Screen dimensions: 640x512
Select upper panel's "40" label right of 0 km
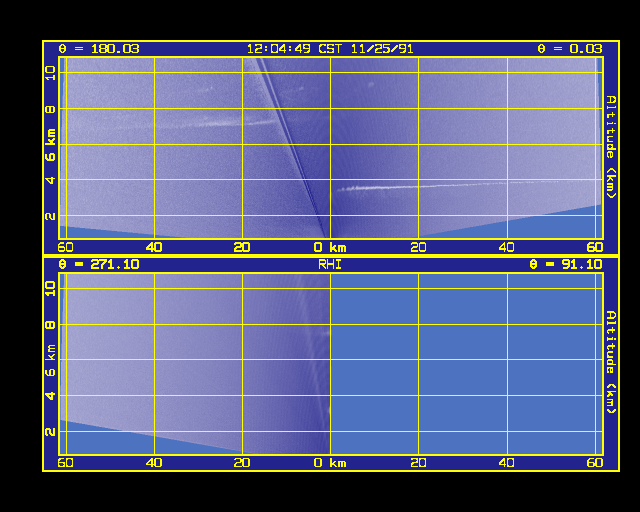click(x=507, y=247)
